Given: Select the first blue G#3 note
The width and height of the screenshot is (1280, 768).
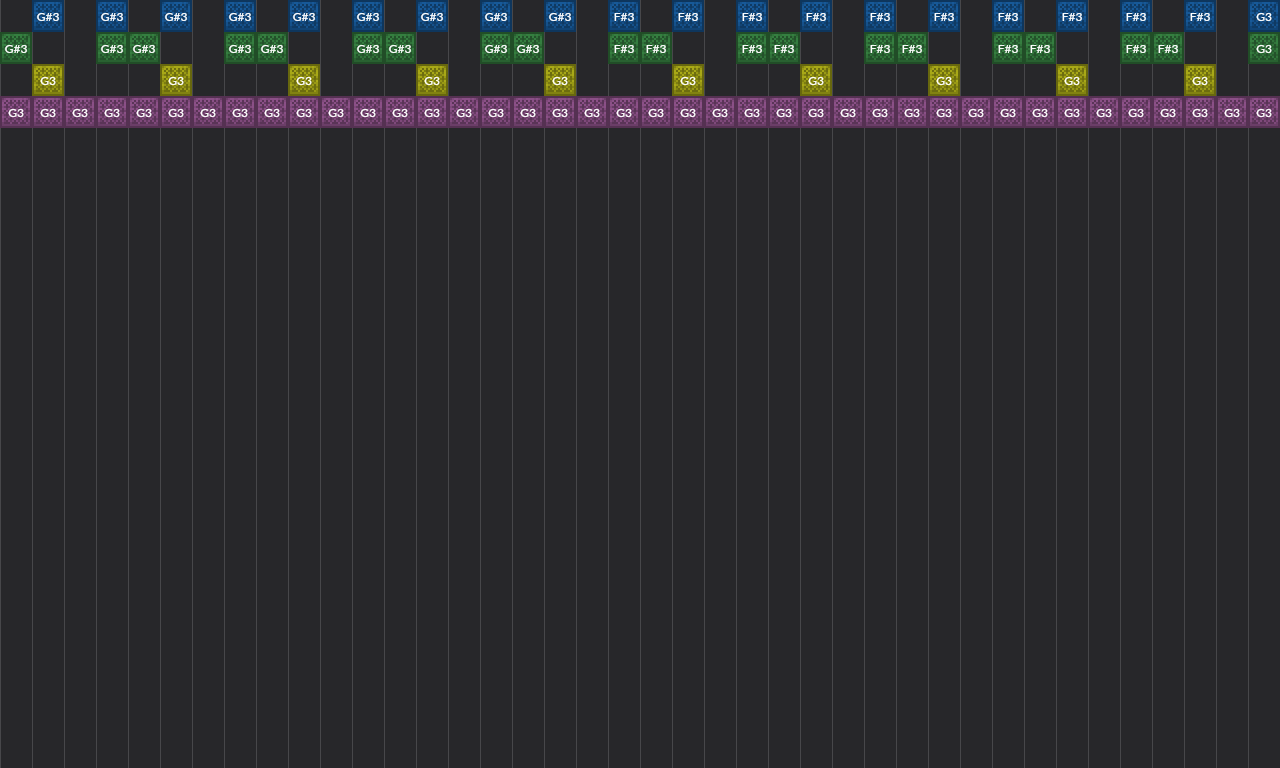Looking at the screenshot, I should click(48, 16).
